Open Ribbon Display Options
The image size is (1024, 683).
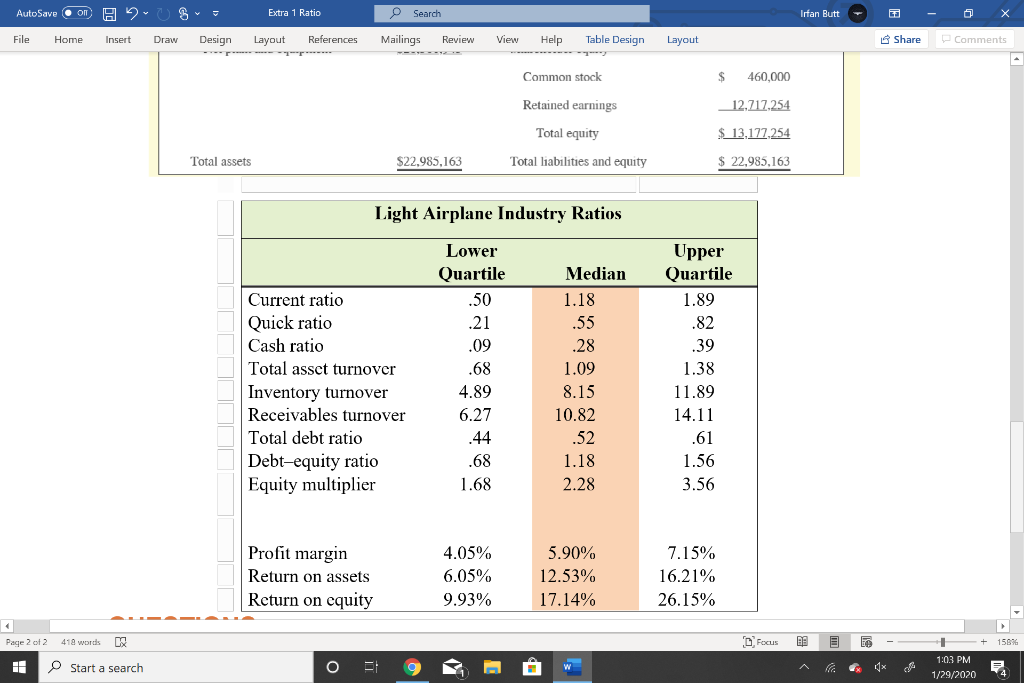(895, 13)
